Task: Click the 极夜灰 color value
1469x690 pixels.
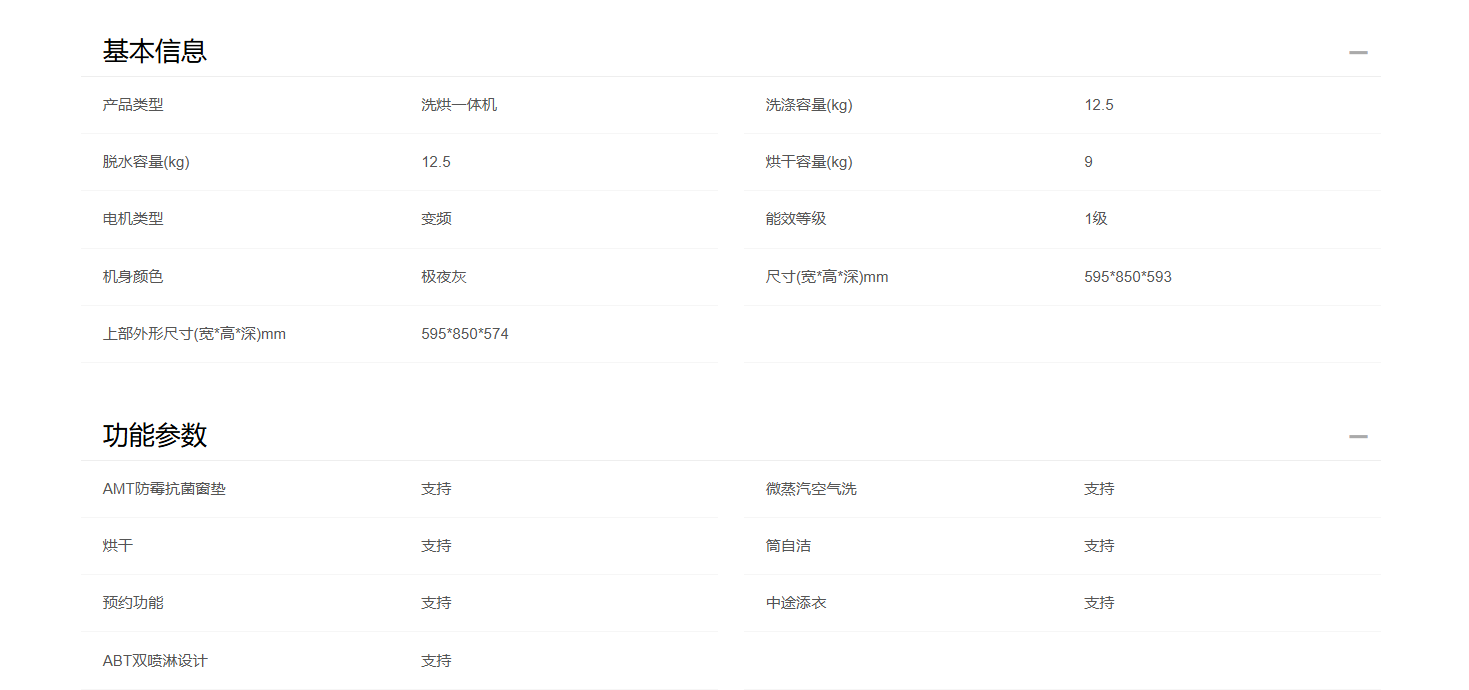Action: [x=444, y=277]
